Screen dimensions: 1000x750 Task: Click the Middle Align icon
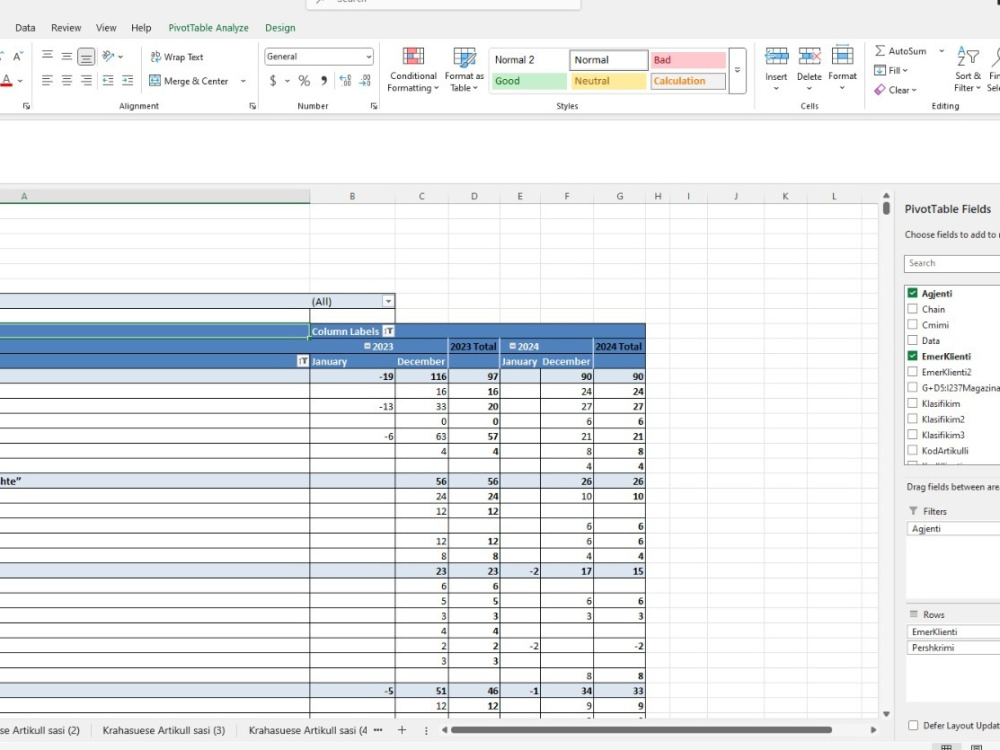tap(66, 56)
